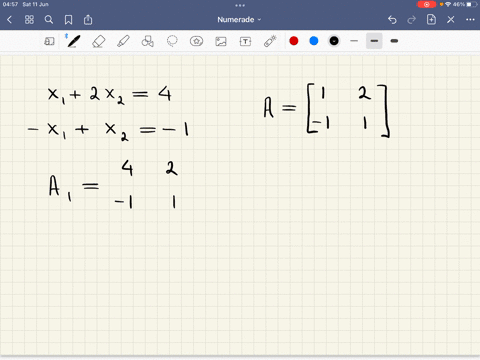The image size is (480, 360).
Task: Select the thin stroke width
Action: coord(354,41)
